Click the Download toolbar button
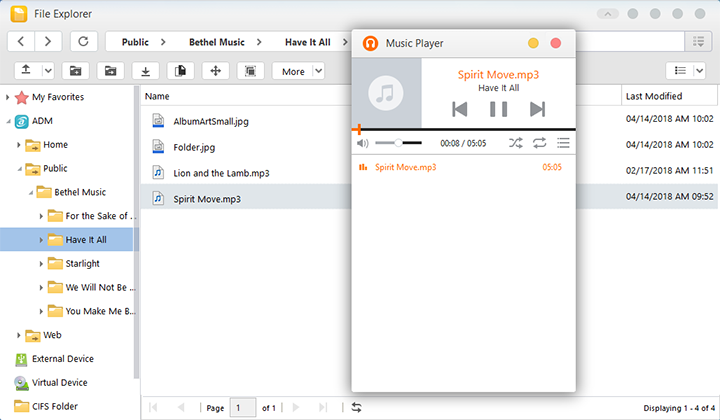The height and width of the screenshot is (420, 720). [146, 71]
